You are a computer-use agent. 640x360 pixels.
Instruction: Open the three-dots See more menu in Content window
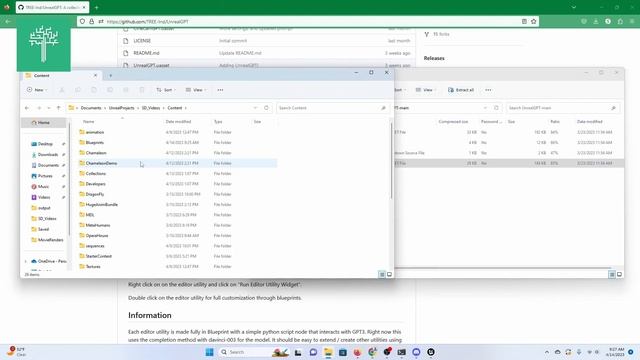click(220, 90)
